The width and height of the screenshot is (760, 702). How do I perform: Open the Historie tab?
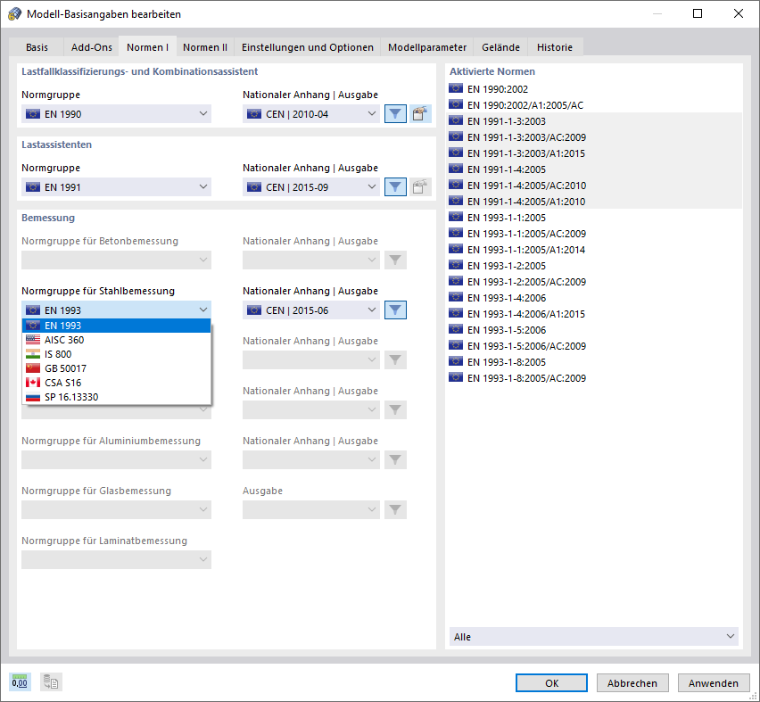(x=555, y=47)
